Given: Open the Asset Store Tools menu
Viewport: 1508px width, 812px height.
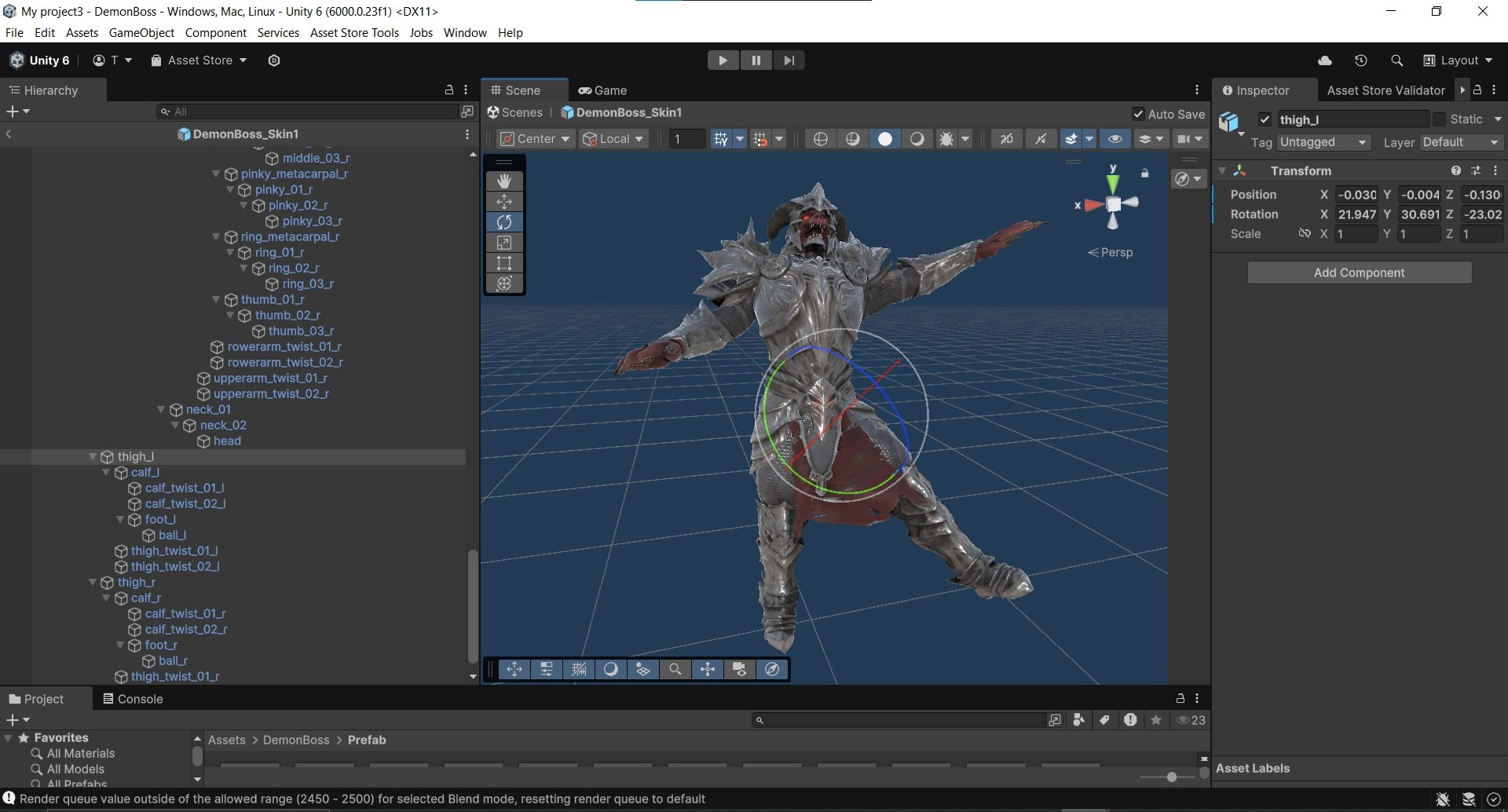Looking at the screenshot, I should pyautogui.click(x=354, y=33).
